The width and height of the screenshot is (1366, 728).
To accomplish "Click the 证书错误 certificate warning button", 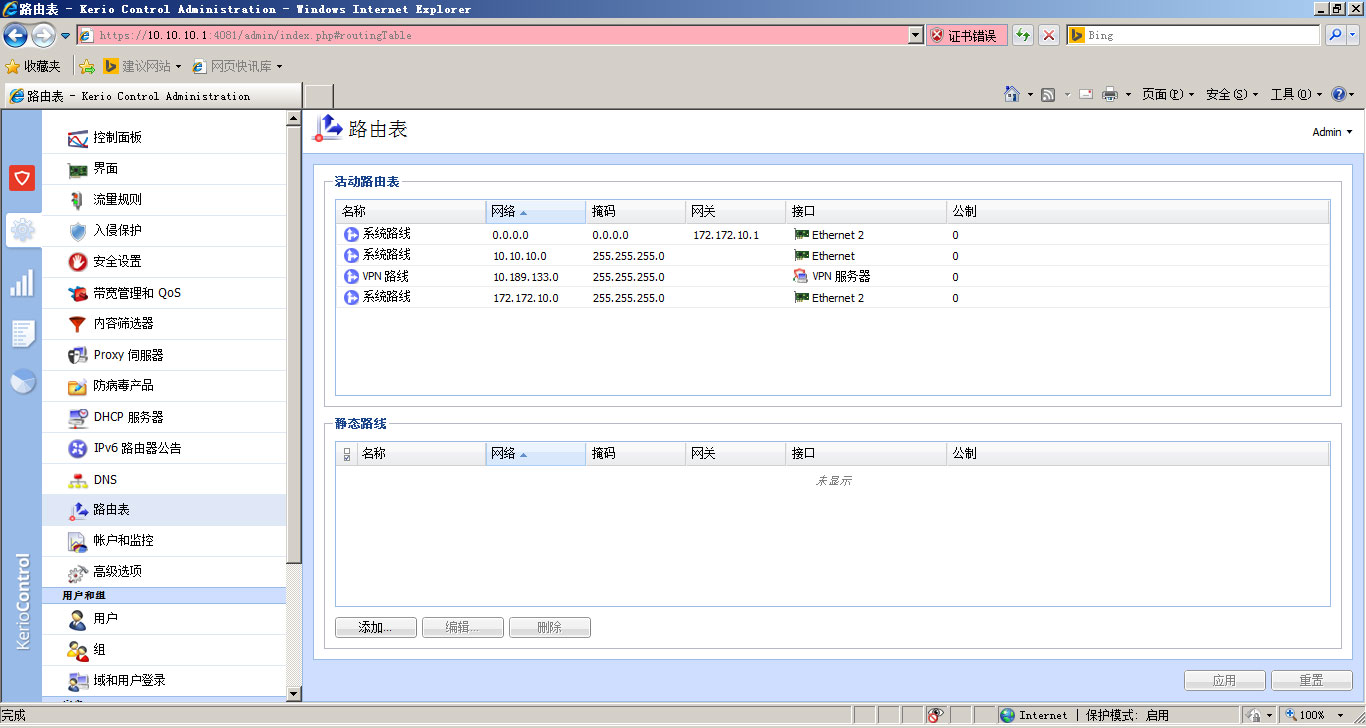I will click(x=966, y=36).
